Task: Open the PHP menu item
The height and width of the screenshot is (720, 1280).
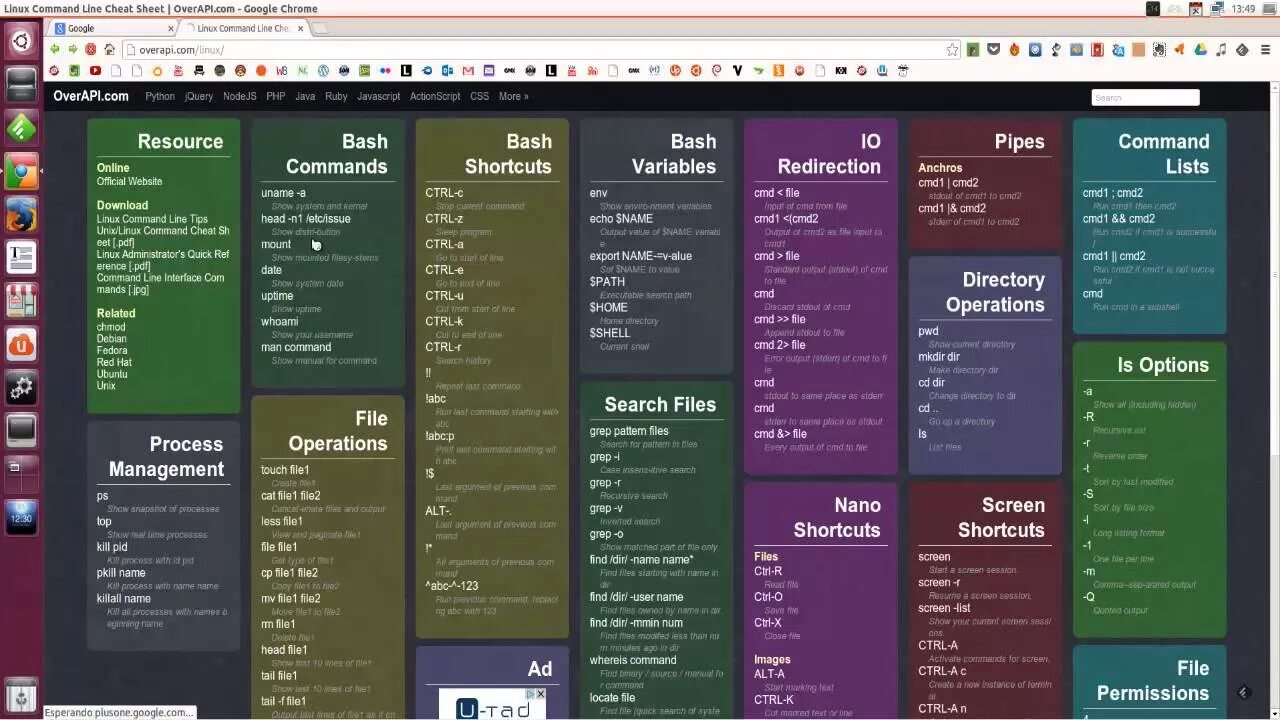Action: click(276, 96)
